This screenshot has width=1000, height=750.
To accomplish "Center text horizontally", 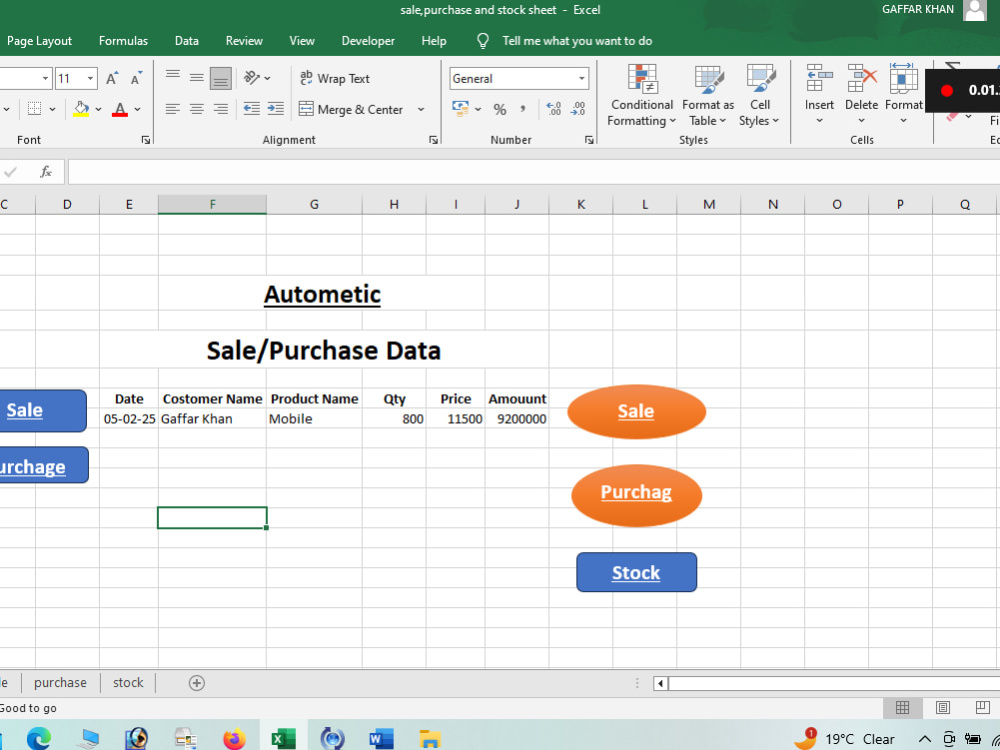I will 196,109.
